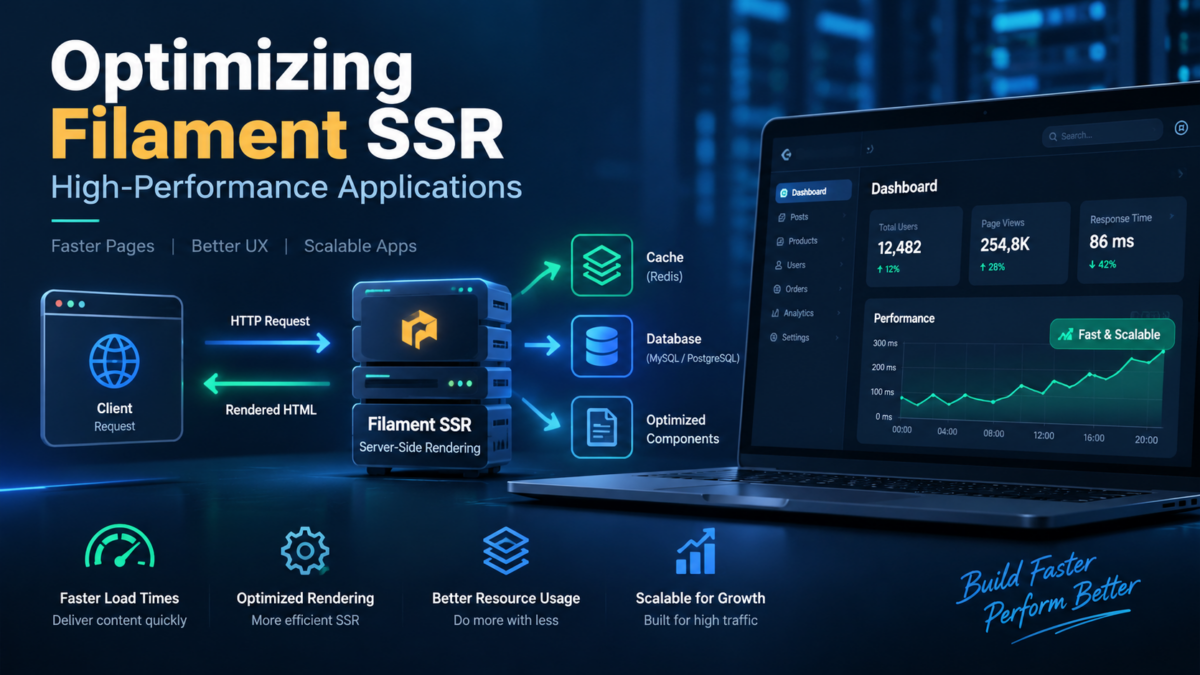Click the Analytics chart icon in sidebar

pyautogui.click(x=776, y=313)
